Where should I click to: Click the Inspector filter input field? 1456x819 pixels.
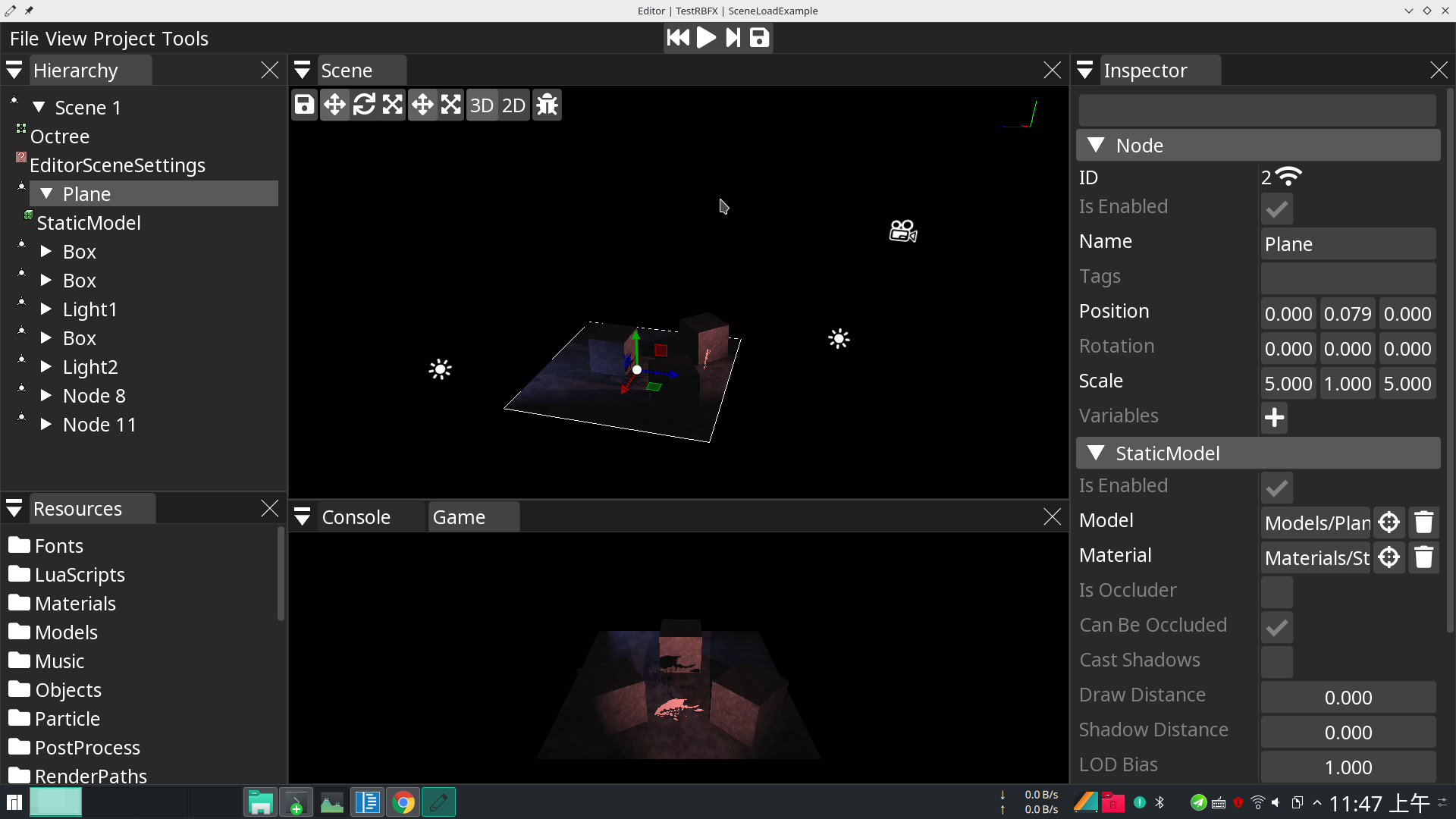(x=1257, y=109)
